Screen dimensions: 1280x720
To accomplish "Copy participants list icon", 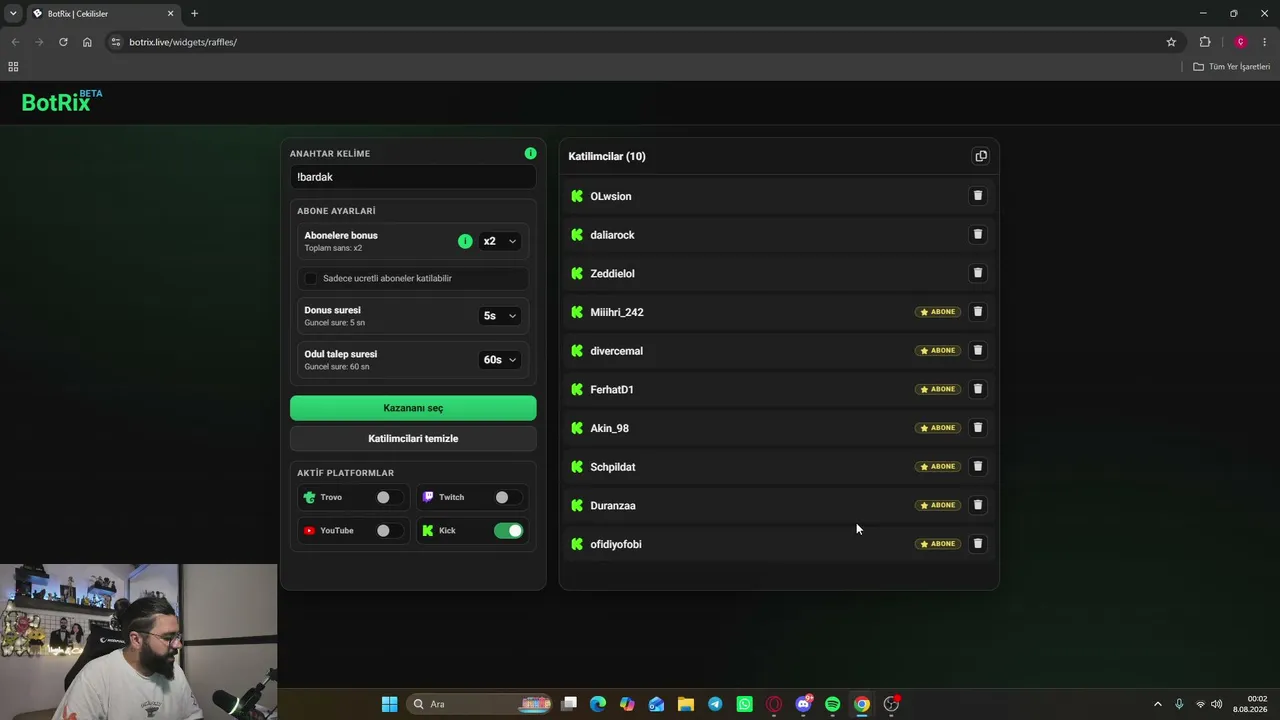I will 981,156.
